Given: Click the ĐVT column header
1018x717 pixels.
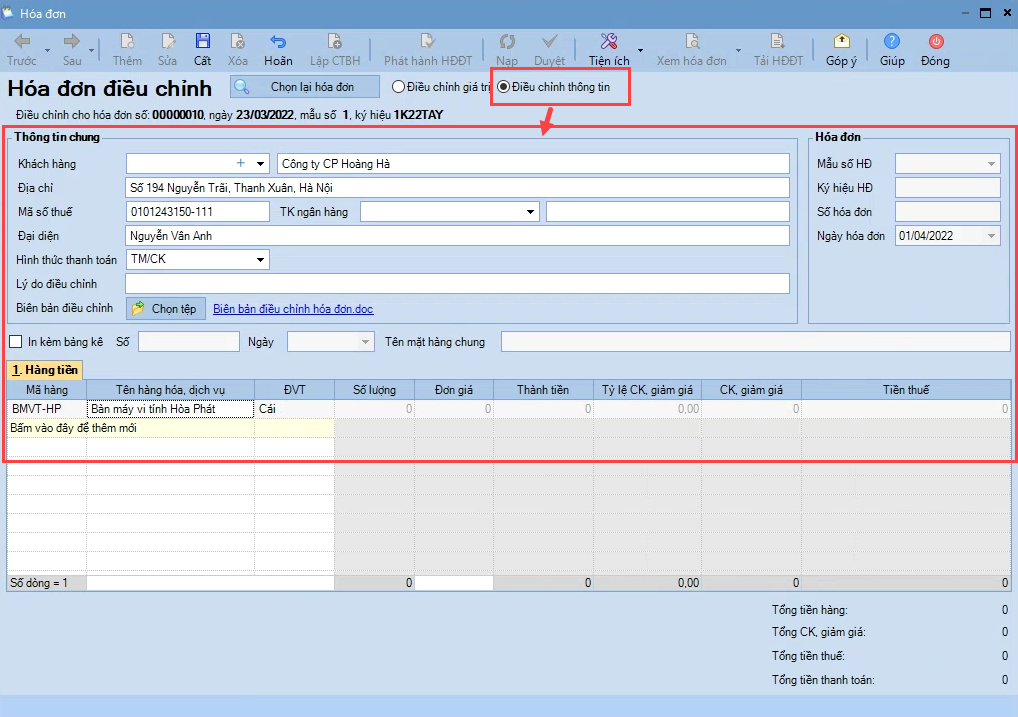Looking at the screenshot, I should [295, 390].
